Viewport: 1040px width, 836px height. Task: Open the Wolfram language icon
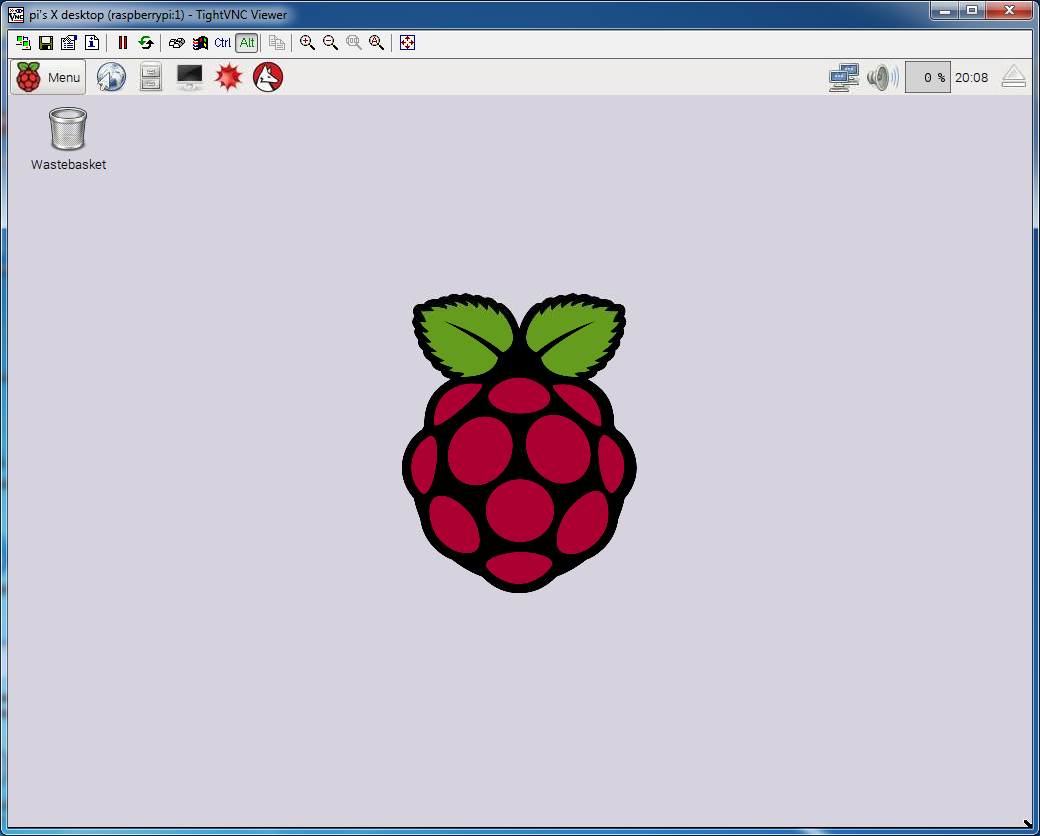click(x=268, y=78)
